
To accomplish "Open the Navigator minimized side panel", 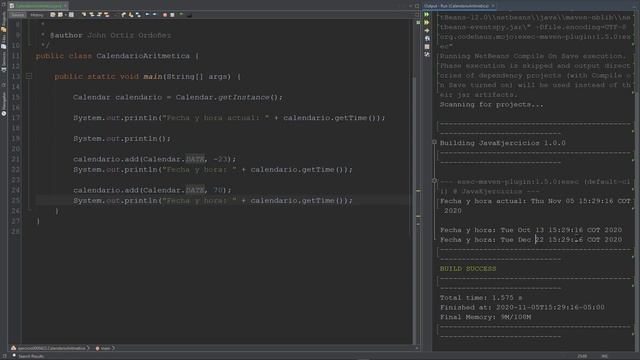I will [4, 104].
